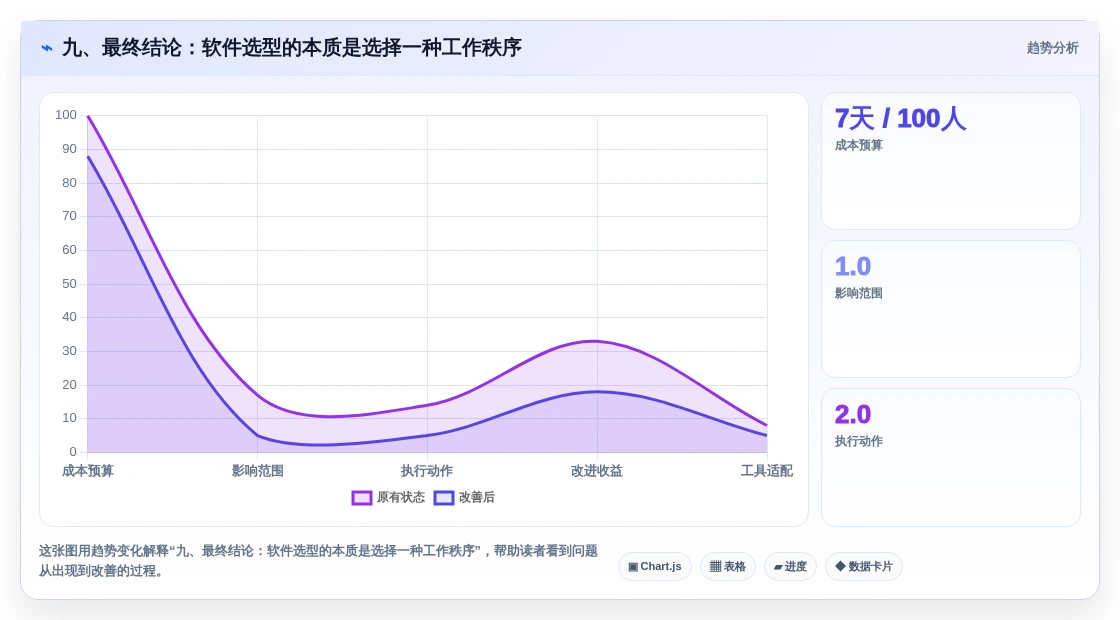The width and height of the screenshot is (1120, 620).
Task: Click the blue lightning icon beside the title
Action: coord(47,48)
